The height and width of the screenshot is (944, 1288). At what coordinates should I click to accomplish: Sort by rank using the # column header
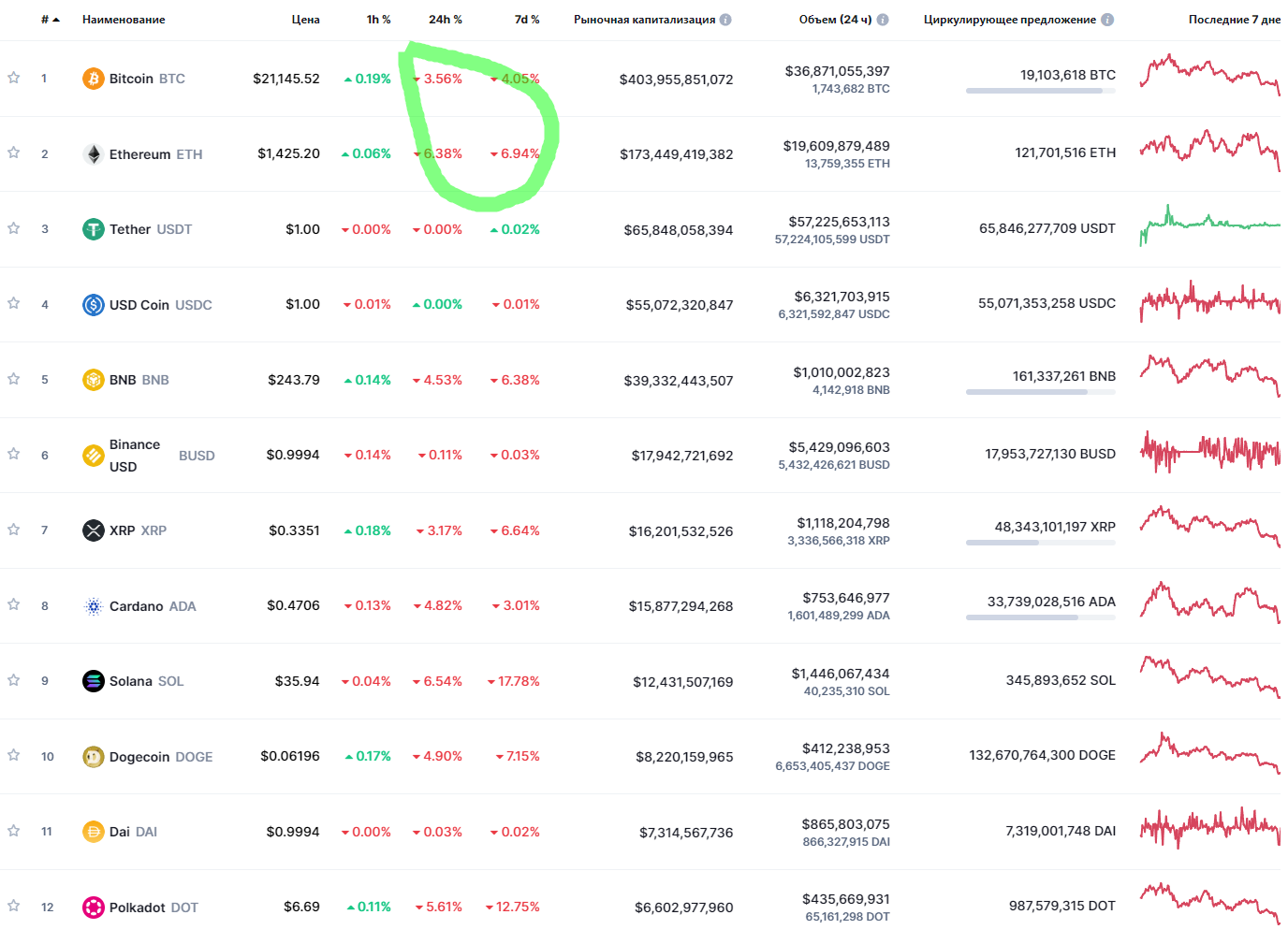click(50, 20)
